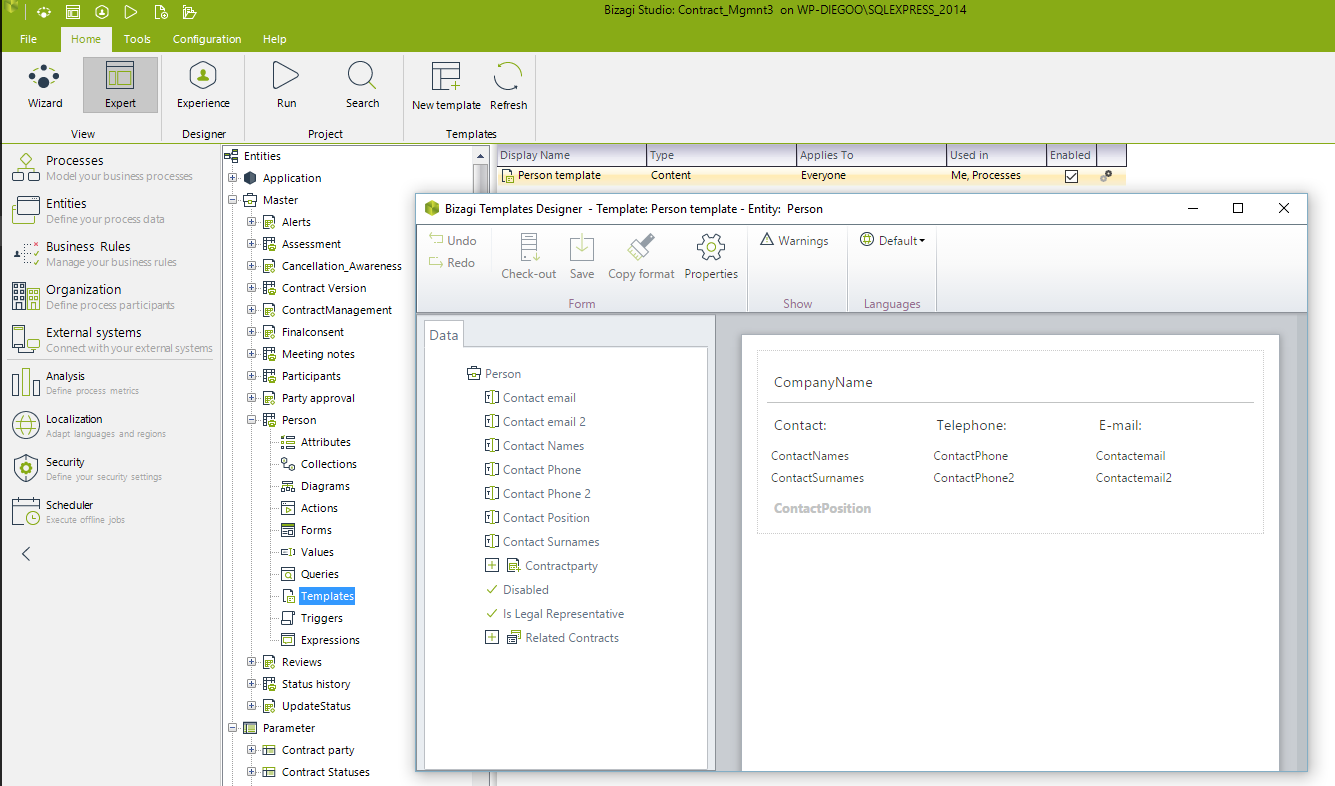Select the Expert view button
The width and height of the screenshot is (1335, 786).
pos(120,85)
